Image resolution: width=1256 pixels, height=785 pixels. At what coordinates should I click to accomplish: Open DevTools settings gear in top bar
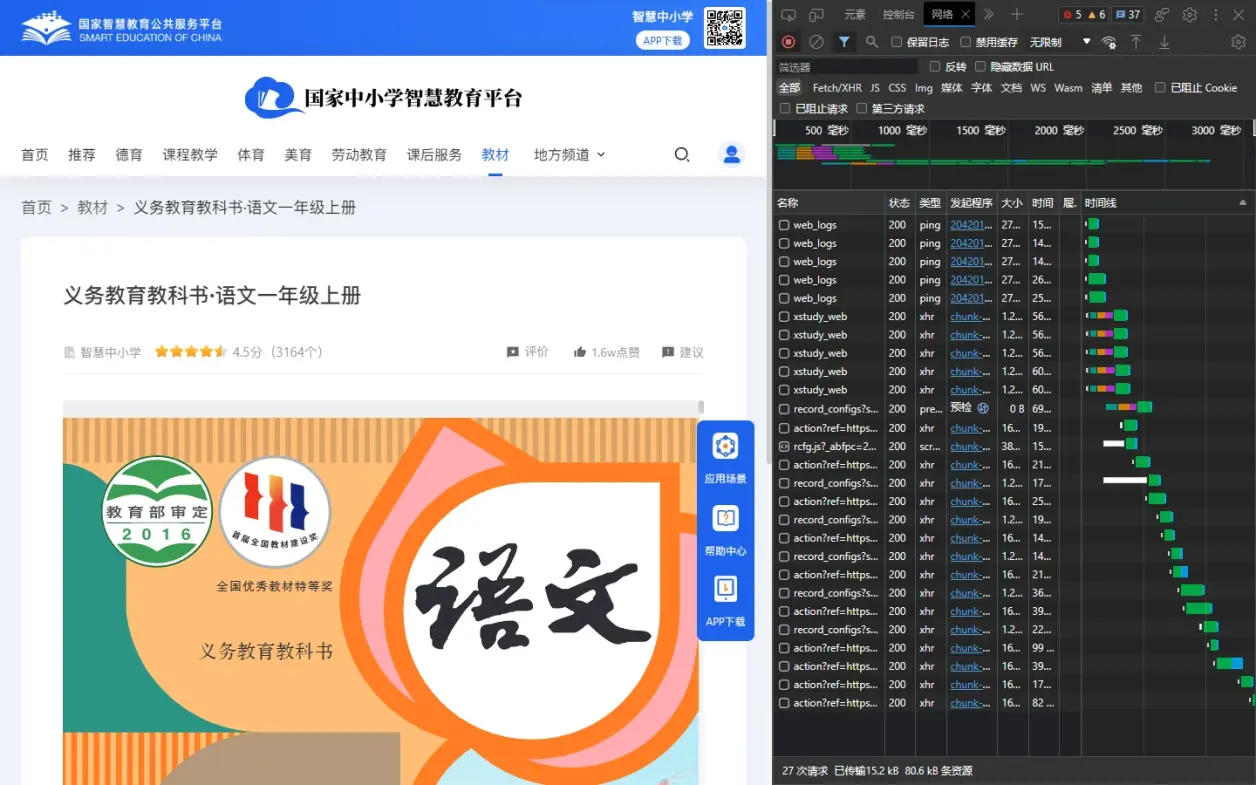click(x=1190, y=15)
